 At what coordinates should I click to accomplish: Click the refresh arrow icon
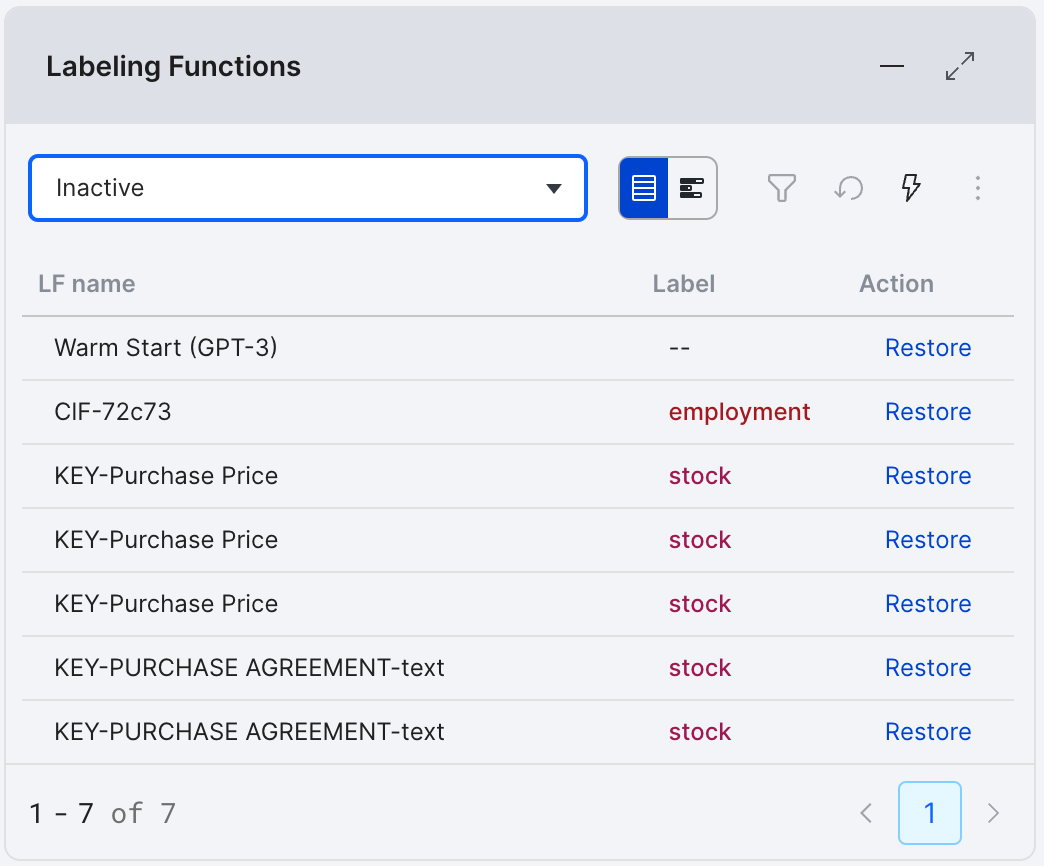pyautogui.click(x=848, y=188)
